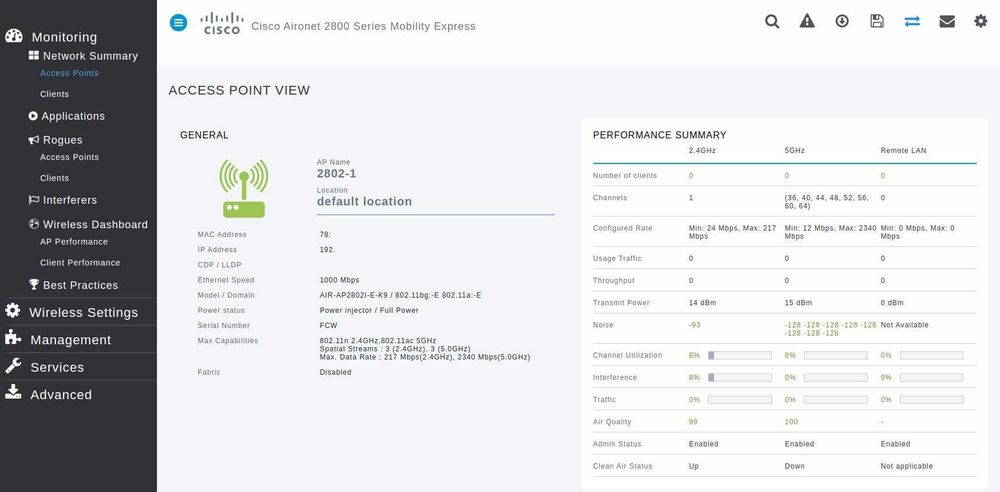The width and height of the screenshot is (1000, 492).
Task: Click the Remote LAN column header
Action: pos(903,151)
